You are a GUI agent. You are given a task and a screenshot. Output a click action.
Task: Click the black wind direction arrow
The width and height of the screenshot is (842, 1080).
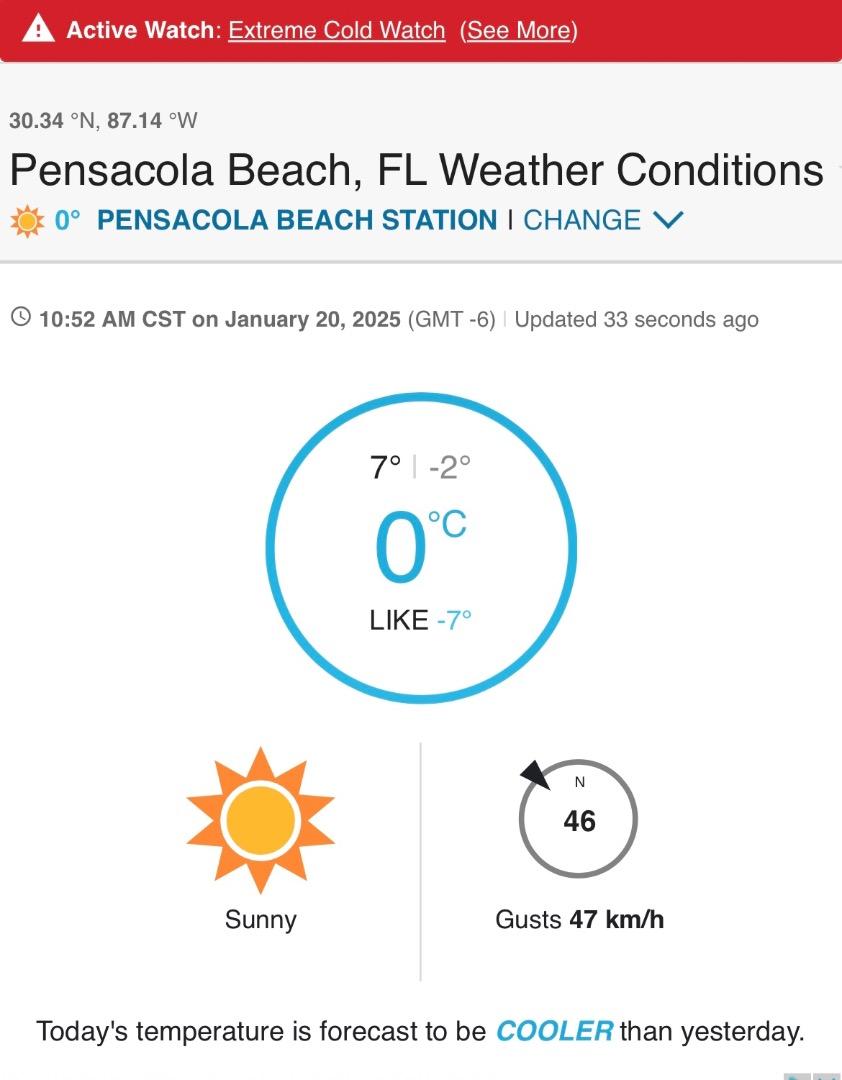click(536, 775)
